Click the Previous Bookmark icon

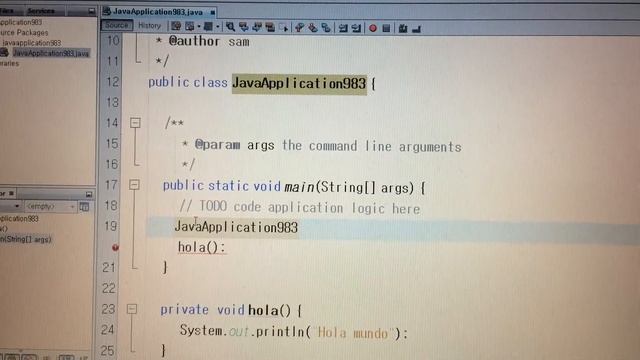(x=299, y=27)
